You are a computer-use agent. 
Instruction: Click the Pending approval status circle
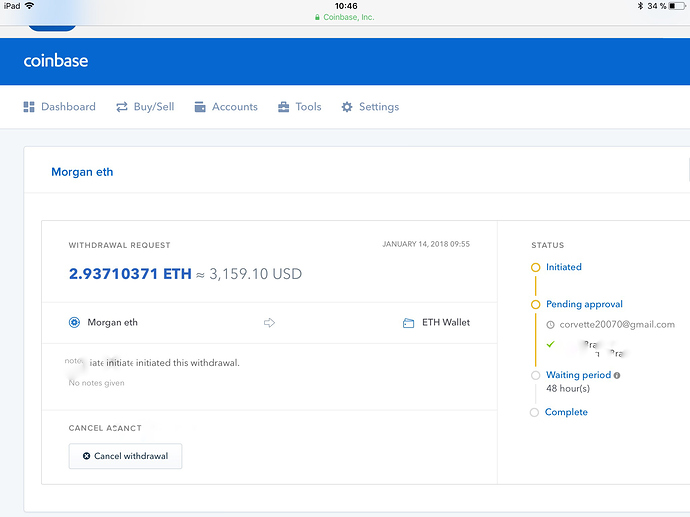tap(536, 304)
